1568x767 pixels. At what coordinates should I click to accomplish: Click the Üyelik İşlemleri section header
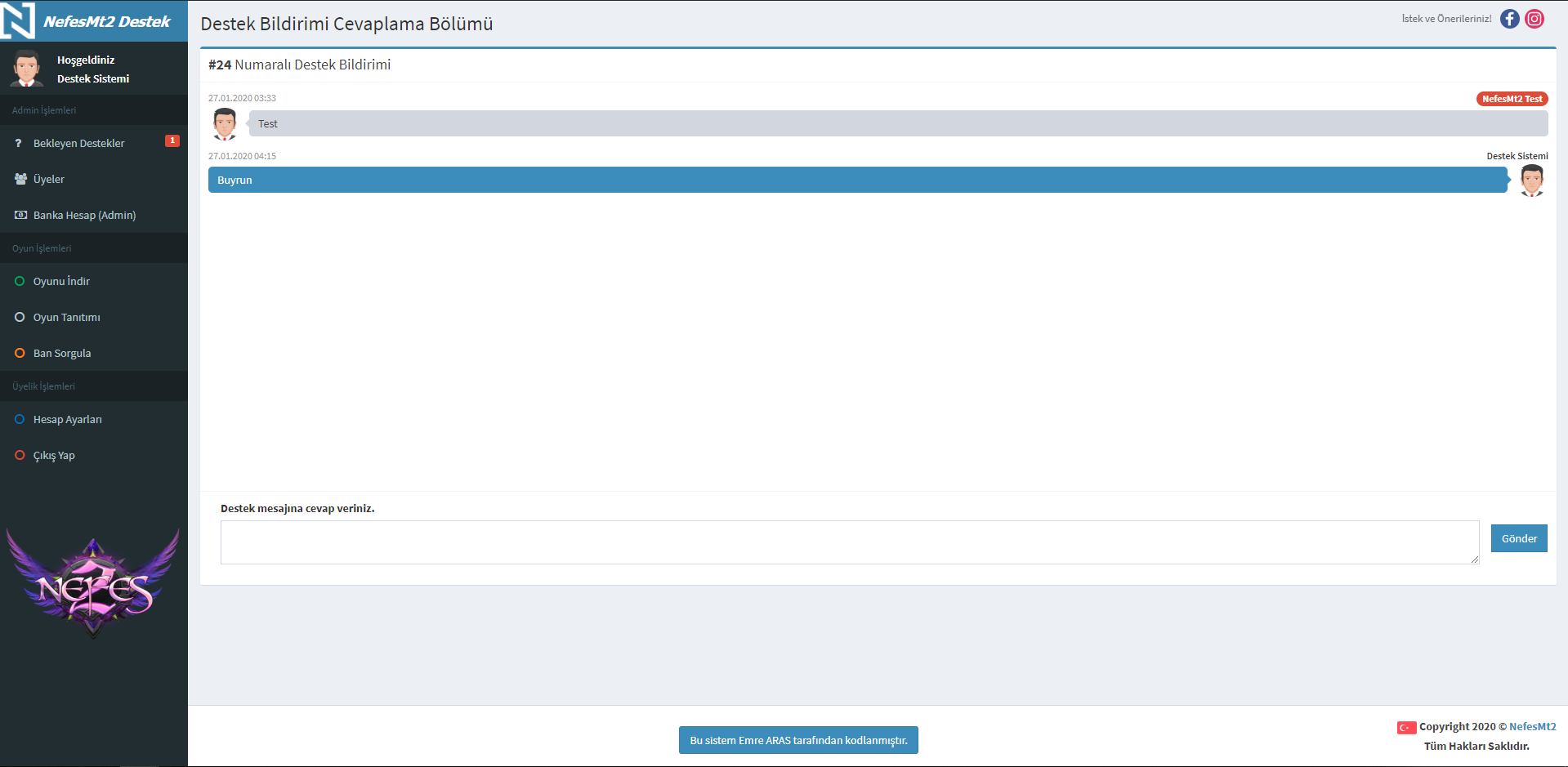pyautogui.click(x=43, y=386)
